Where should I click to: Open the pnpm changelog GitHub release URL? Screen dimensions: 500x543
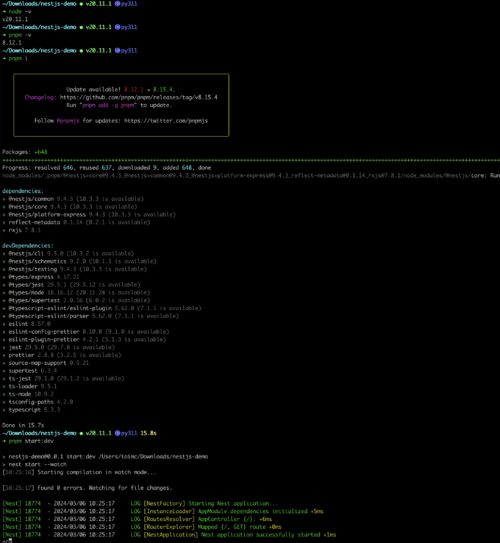pyautogui.click(x=139, y=97)
